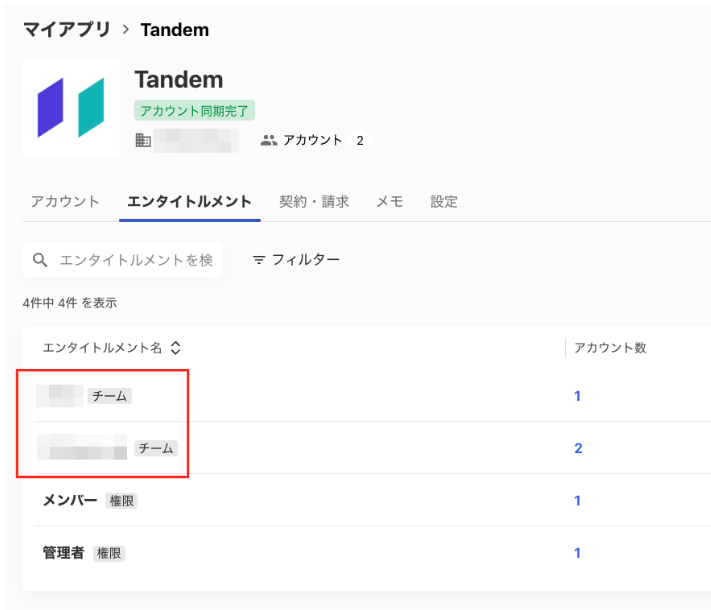Click the 4件中 4件 を表示 text
The height and width of the screenshot is (610, 711).
(70, 303)
